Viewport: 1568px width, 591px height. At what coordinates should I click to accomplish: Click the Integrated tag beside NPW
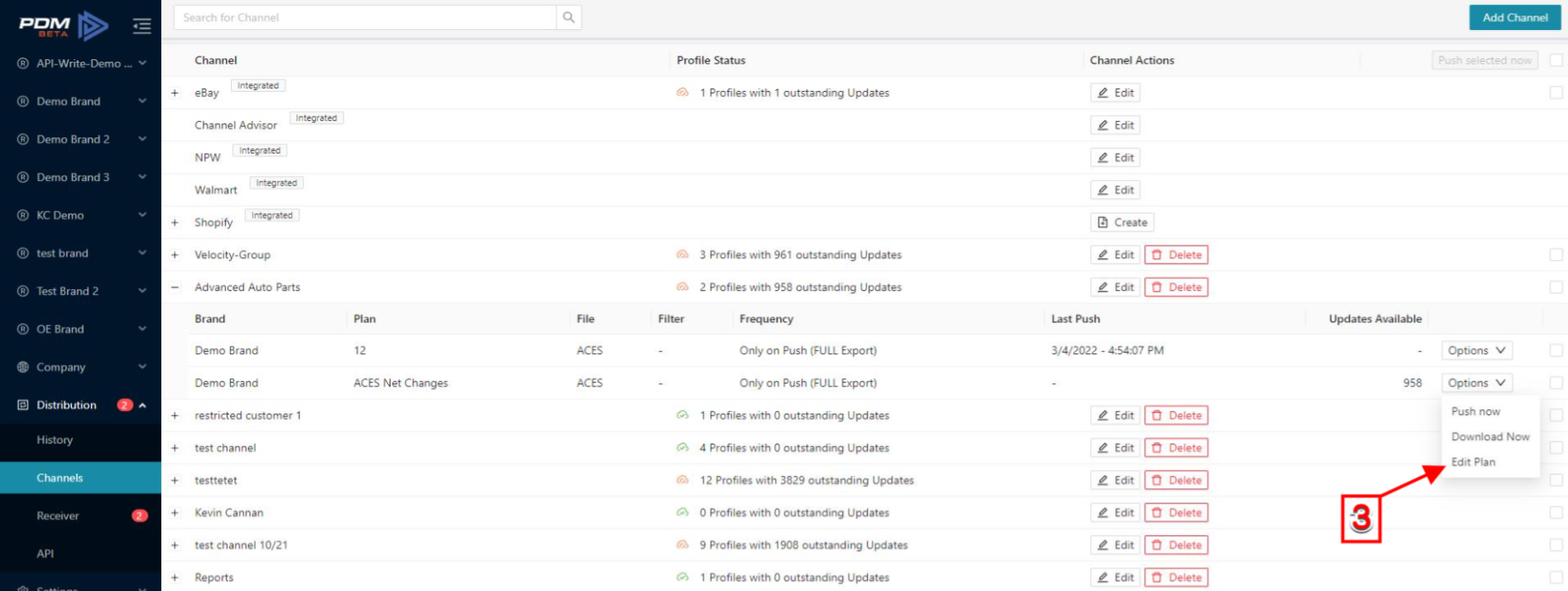[x=259, y=150]
